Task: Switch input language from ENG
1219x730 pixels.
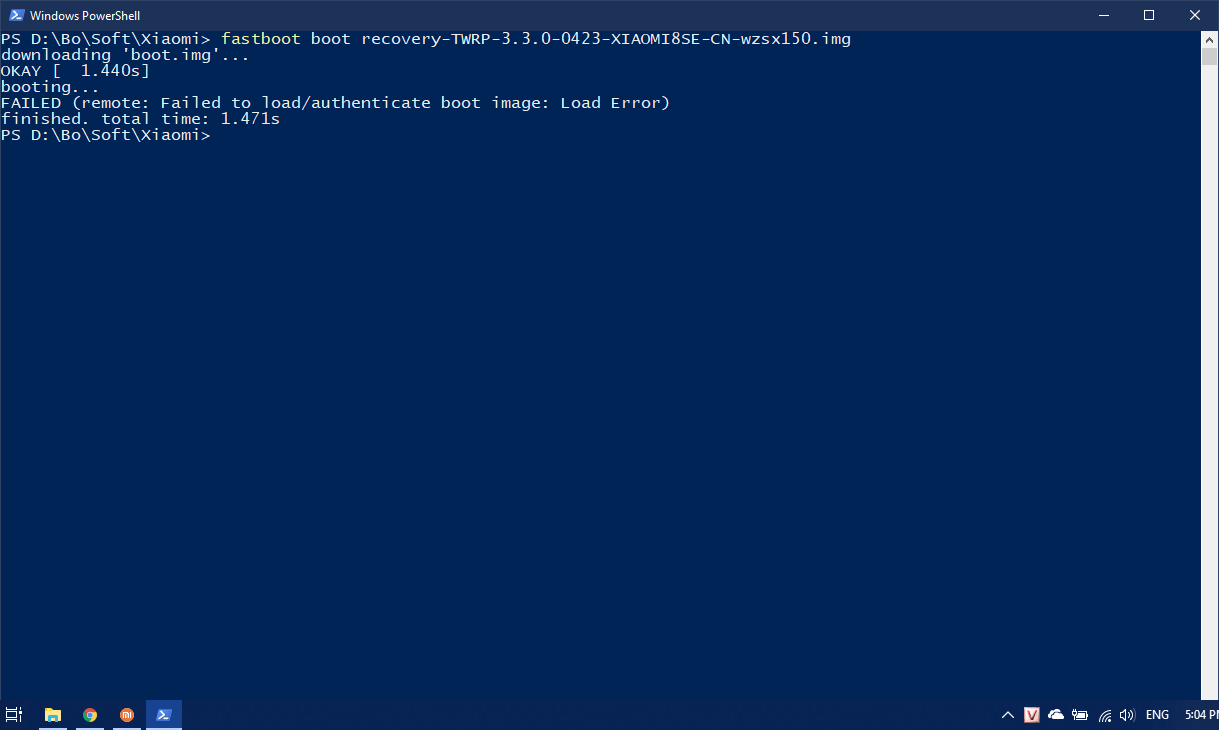Action: pos(1157,715)
